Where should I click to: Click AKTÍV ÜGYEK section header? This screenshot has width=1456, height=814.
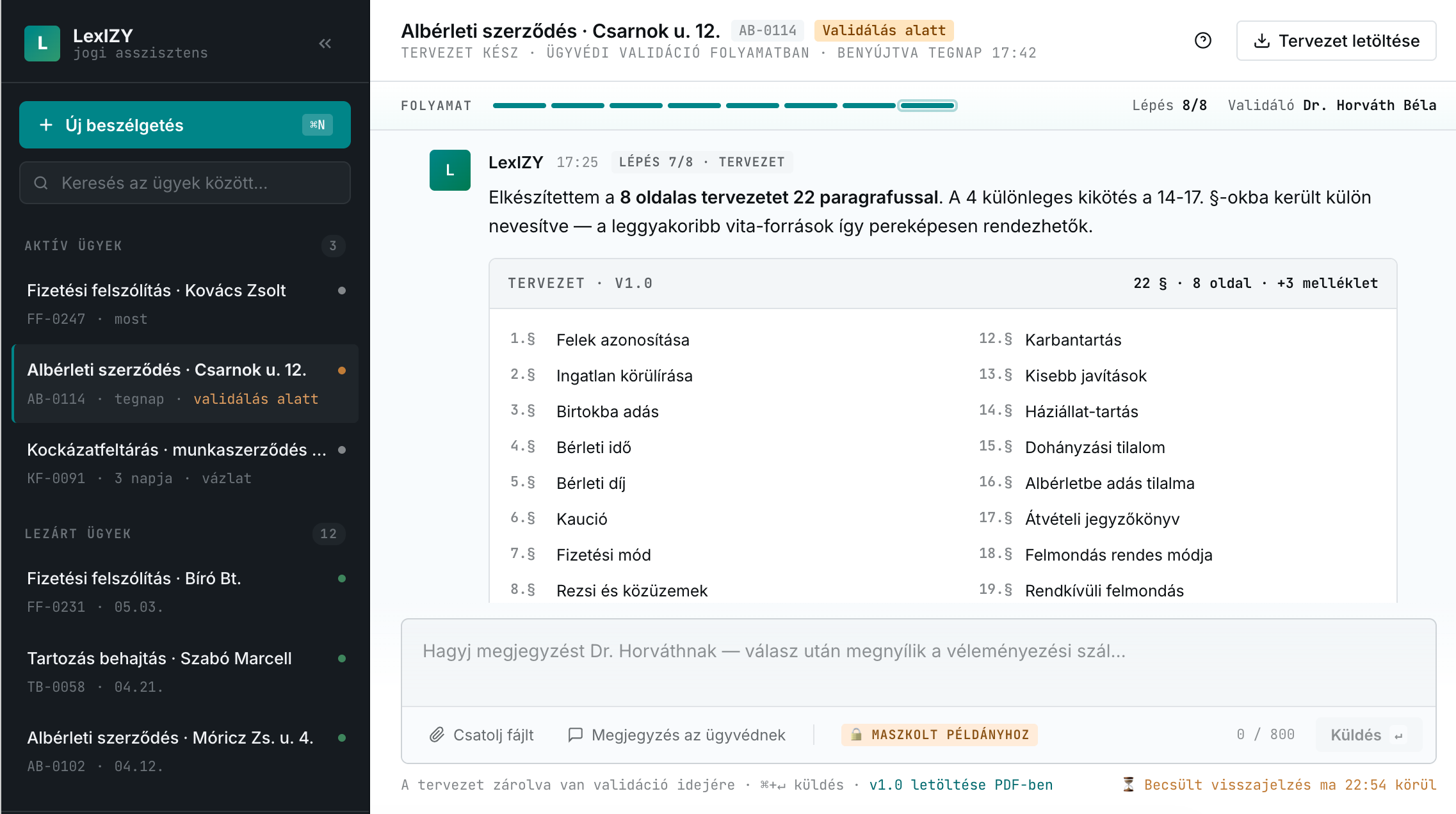tap(73, 246)
